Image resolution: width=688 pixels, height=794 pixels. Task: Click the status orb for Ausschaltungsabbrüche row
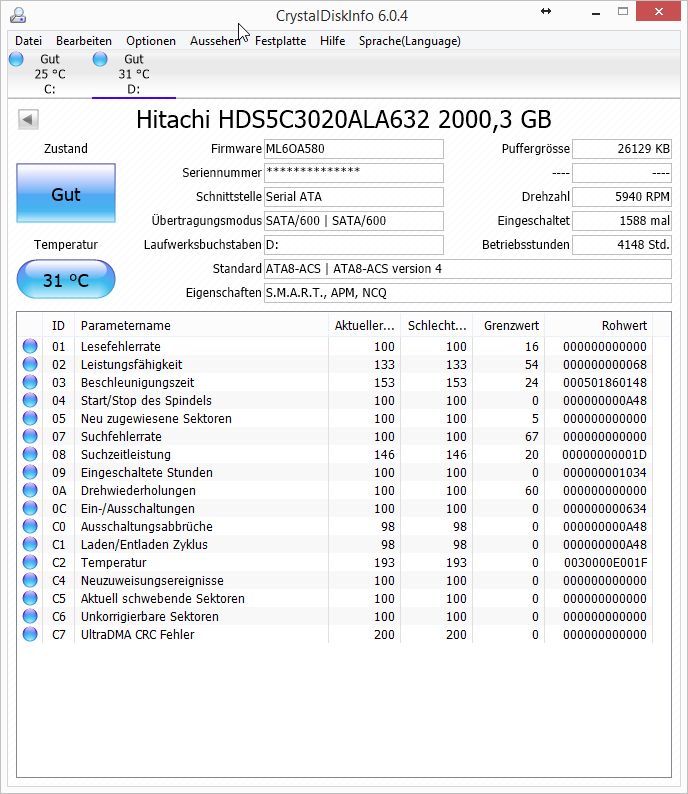click(x=30, y=526)
